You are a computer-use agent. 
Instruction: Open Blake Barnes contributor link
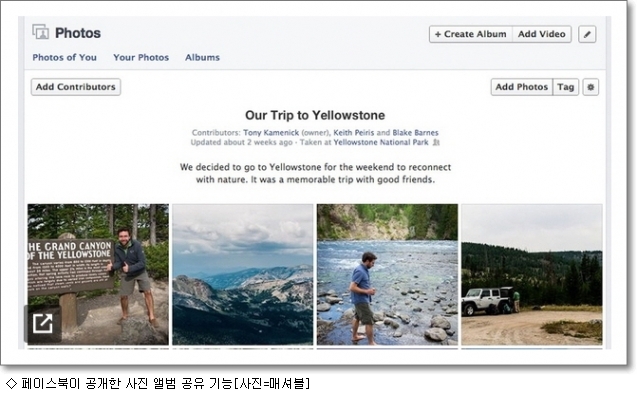(x=415, y=132)
